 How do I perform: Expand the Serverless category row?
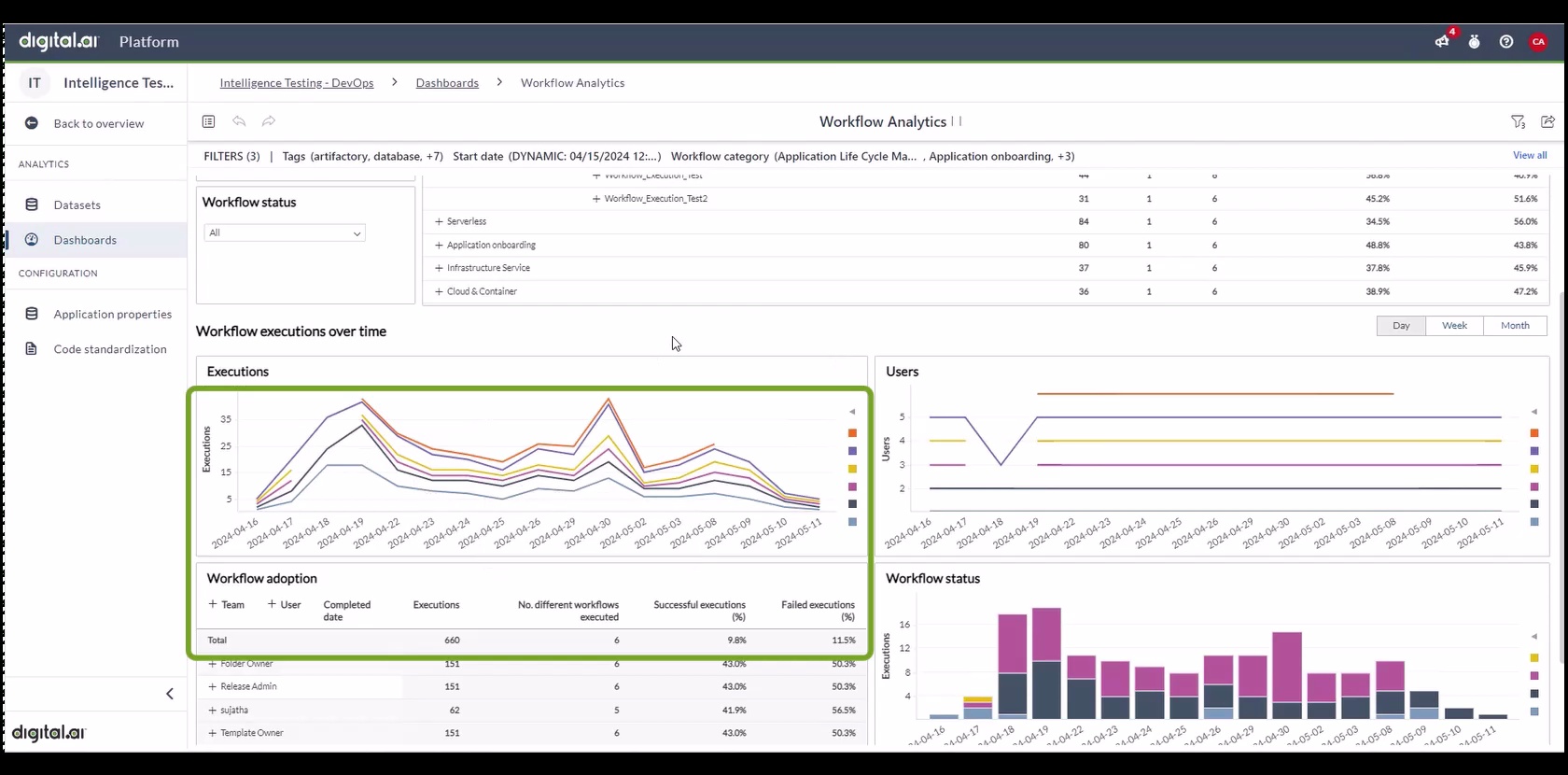click(439, 222)
